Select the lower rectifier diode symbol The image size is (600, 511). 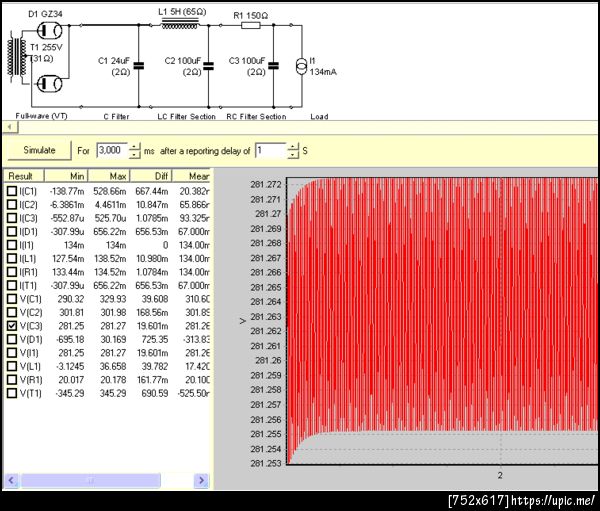pyautogui.click(x=50, y=83)
